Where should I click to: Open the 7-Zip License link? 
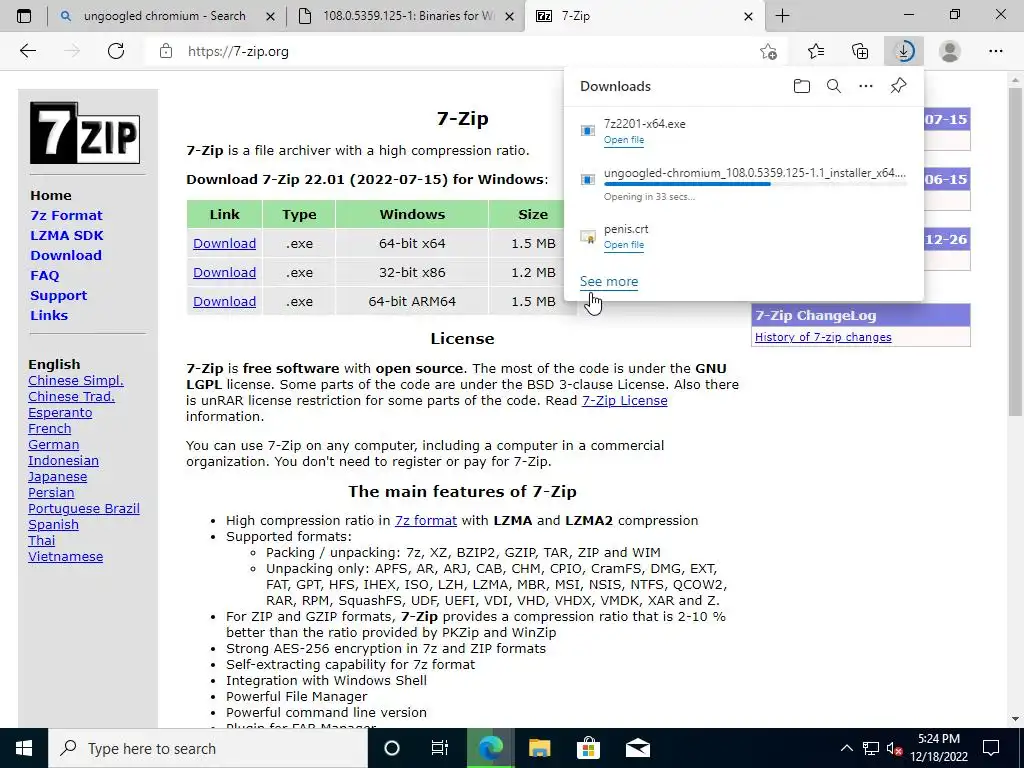[x=624, y=400]
